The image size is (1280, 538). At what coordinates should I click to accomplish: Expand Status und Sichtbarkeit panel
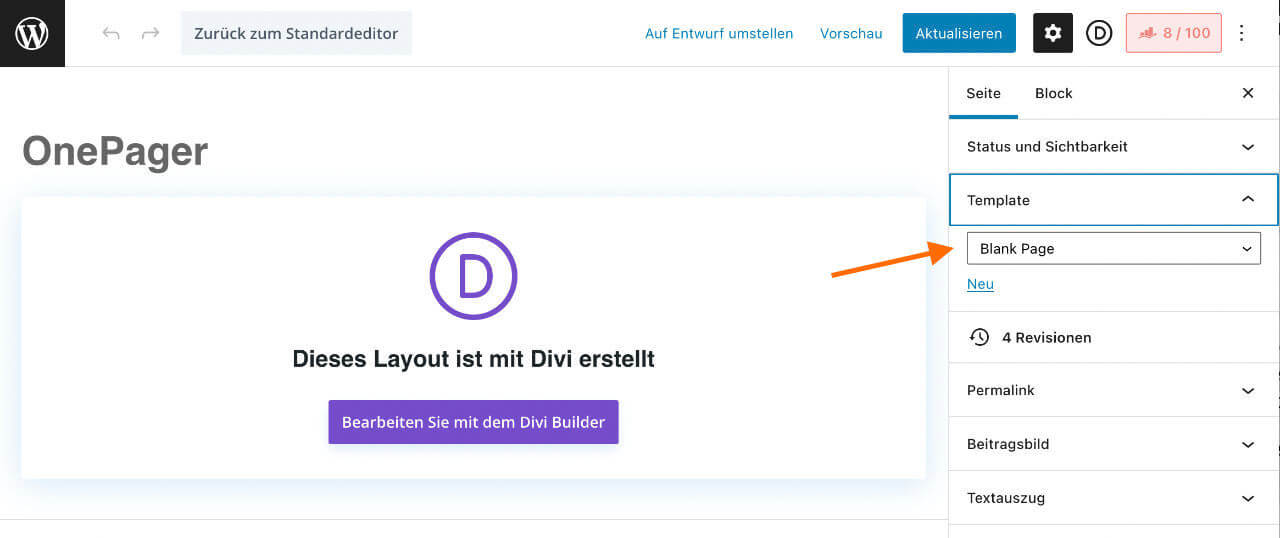(x=1113, y=146)
